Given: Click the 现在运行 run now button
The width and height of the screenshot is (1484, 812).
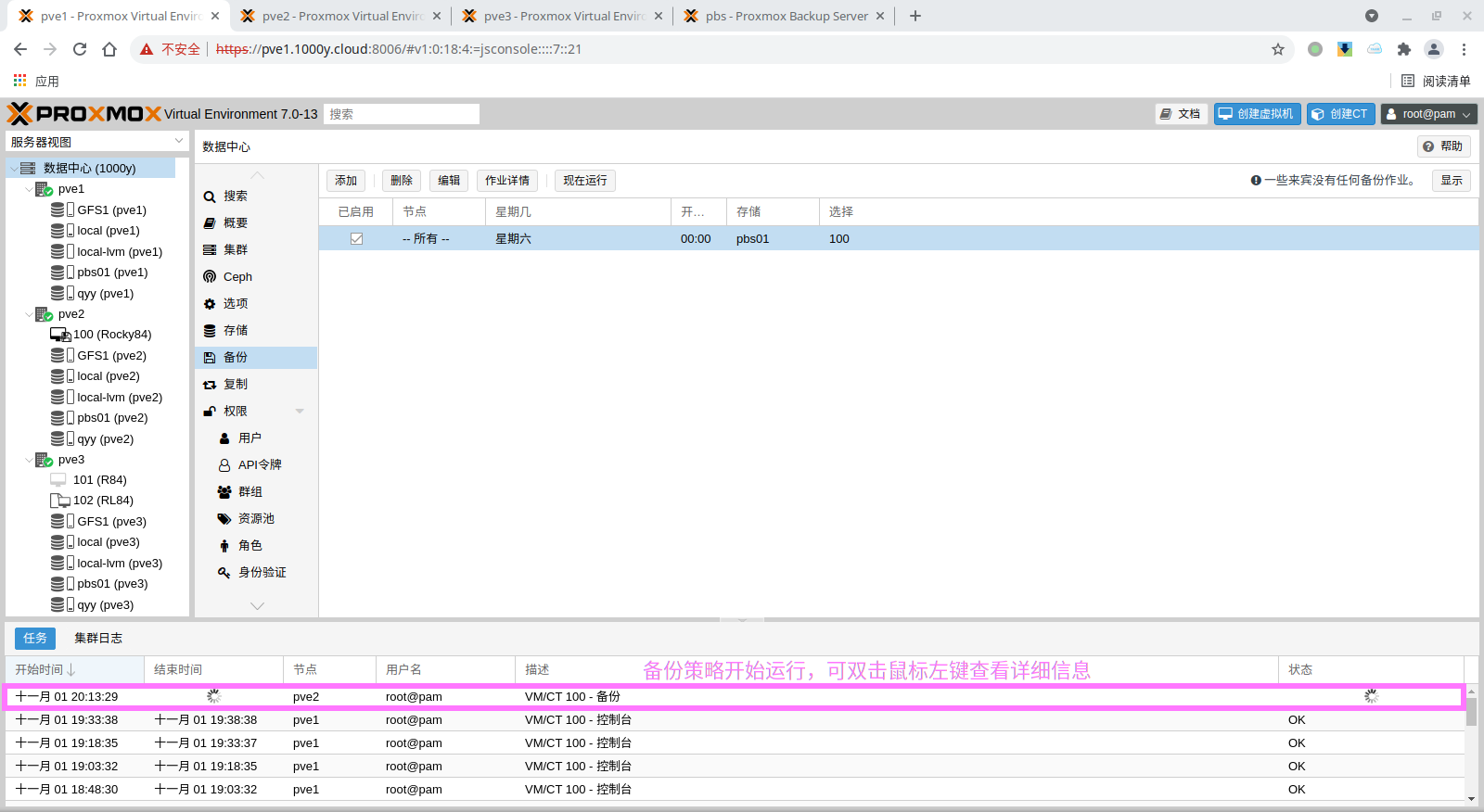Looking at the screenshot, I should tap(584, 181).
